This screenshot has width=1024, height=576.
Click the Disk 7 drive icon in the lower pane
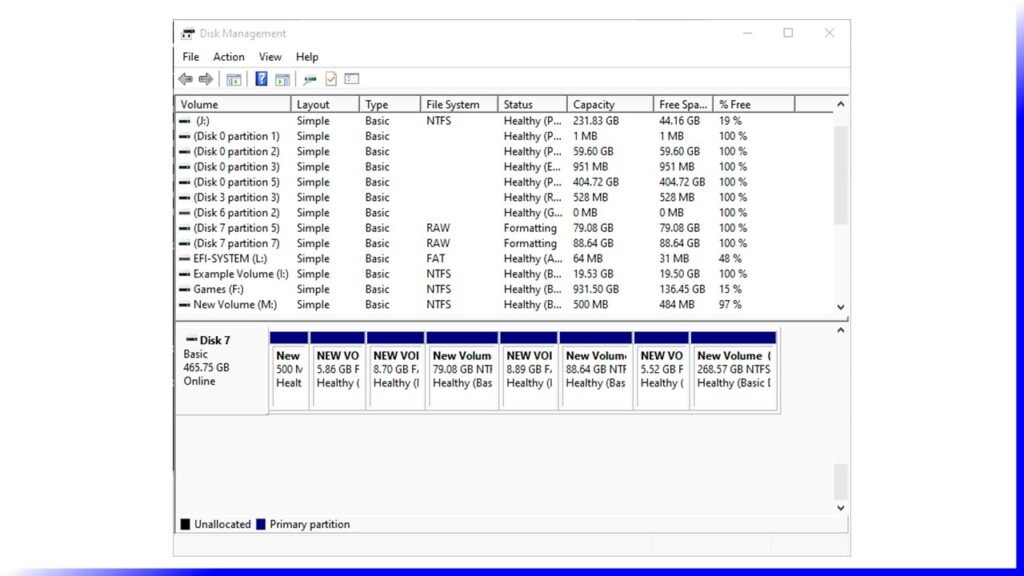coord(191,340)
